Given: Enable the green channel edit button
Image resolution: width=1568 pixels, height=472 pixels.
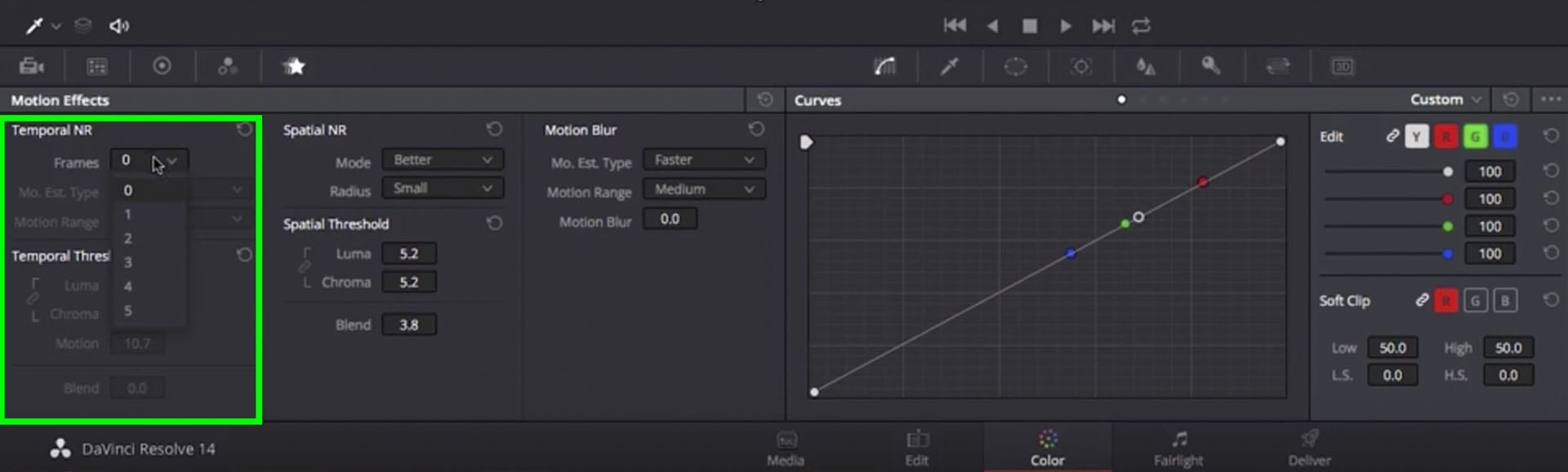Looking at the screenshot, I should (1475, 137).
